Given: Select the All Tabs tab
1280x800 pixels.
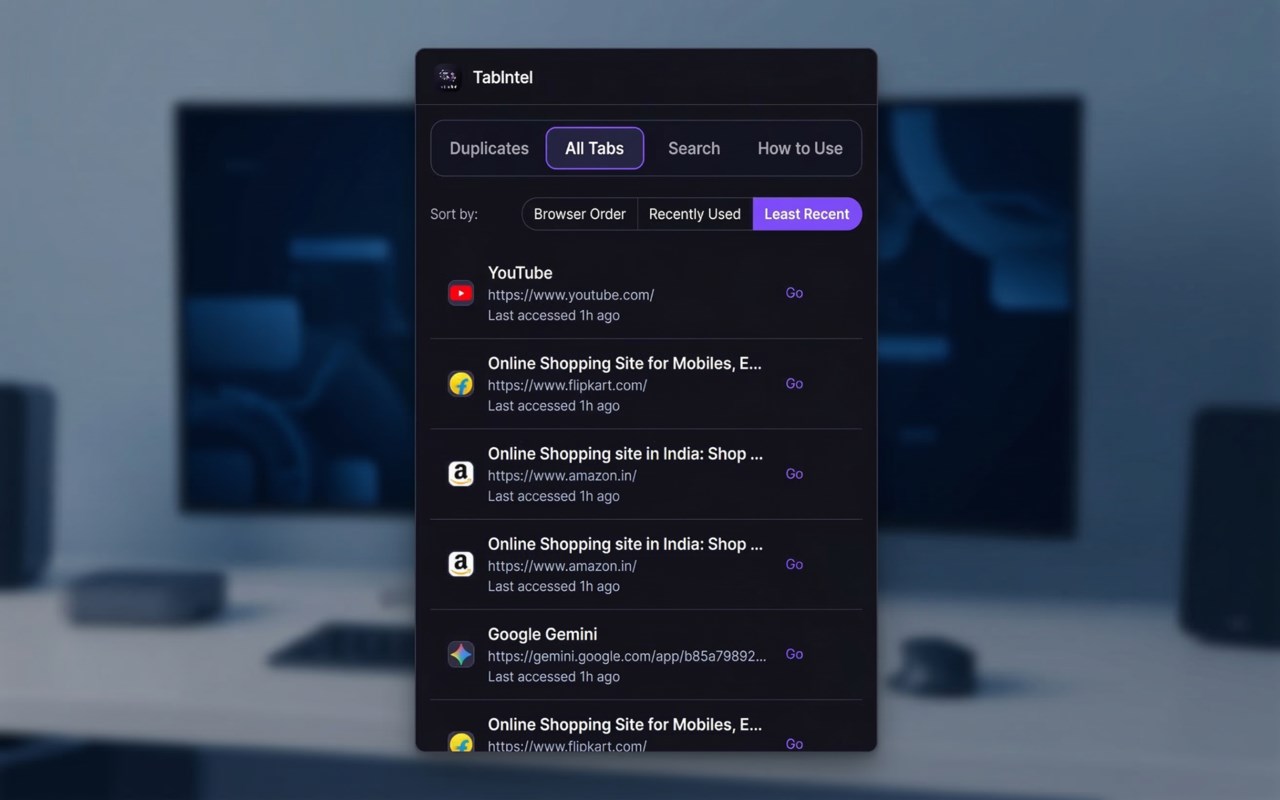Looking at the screenshot, I should click(x=594, y=148).
